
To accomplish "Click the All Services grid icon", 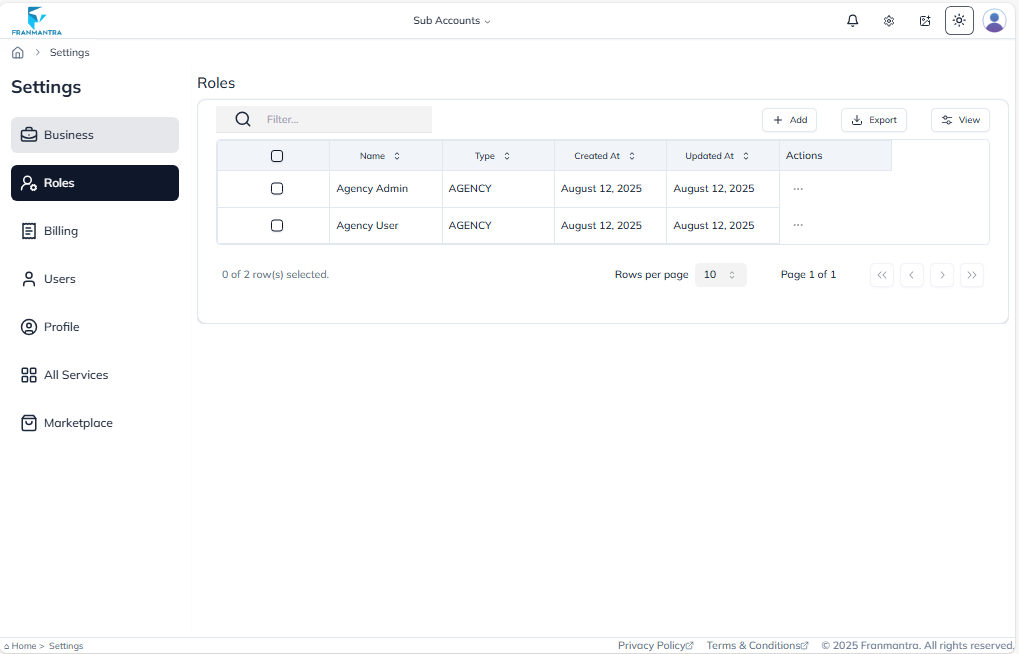I will pos(27,374).
